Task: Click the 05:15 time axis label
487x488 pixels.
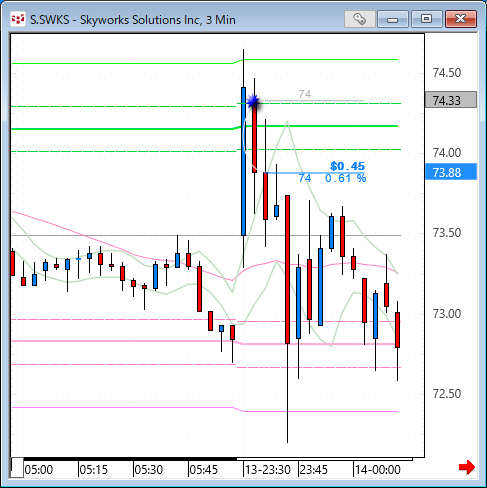Action: pyautogui.click(x=94, y=470)
